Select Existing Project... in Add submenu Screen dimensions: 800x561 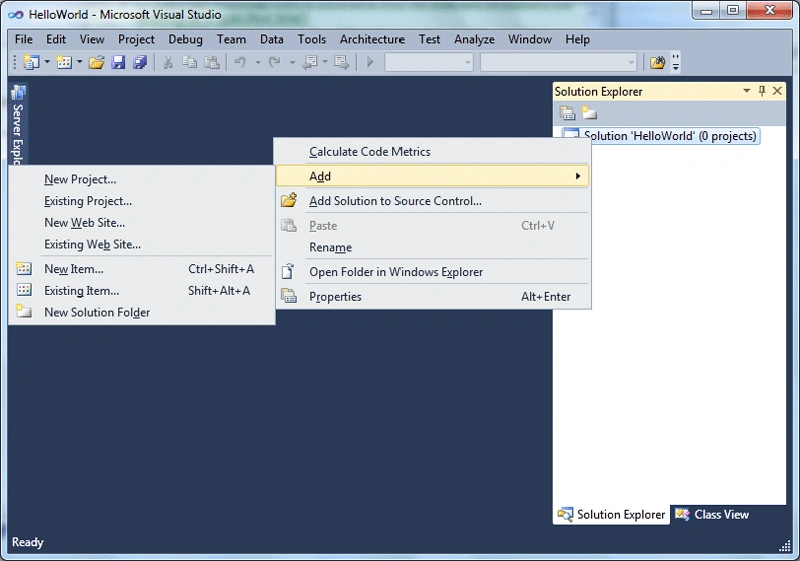pyautogui.click(x=142, y=201)
